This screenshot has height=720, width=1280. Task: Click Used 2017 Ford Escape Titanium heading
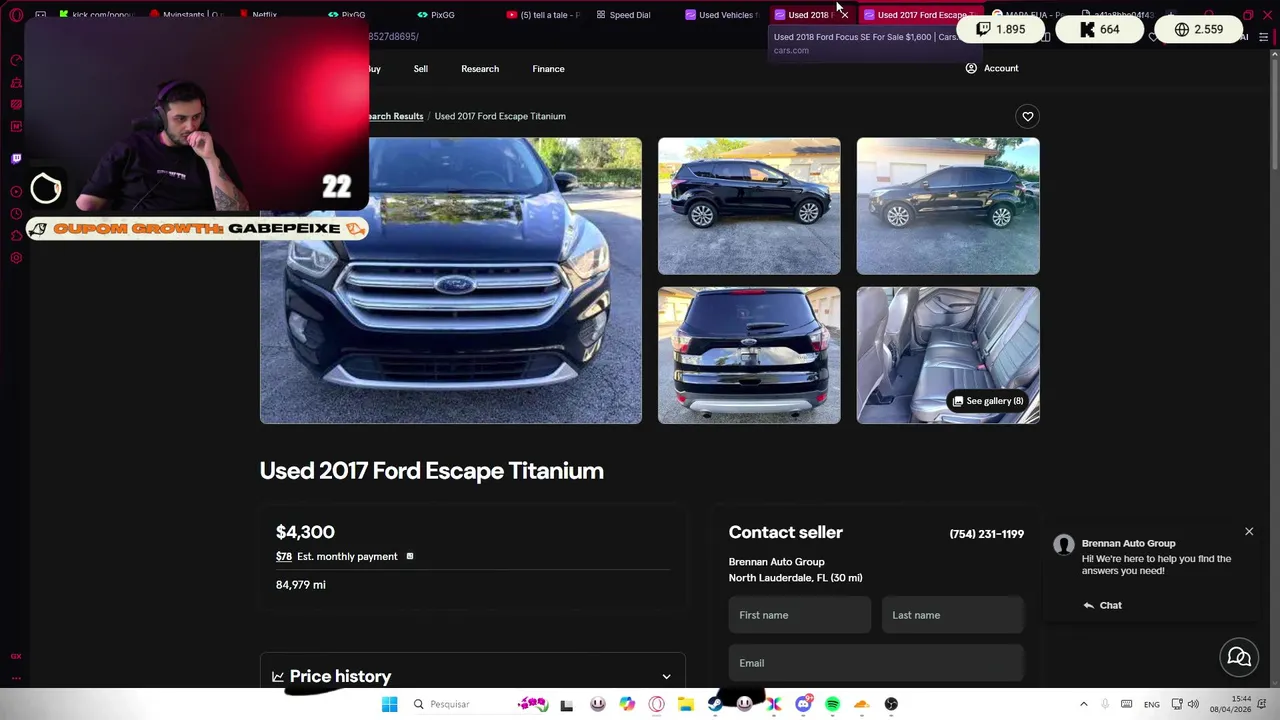tap(431, 471)
